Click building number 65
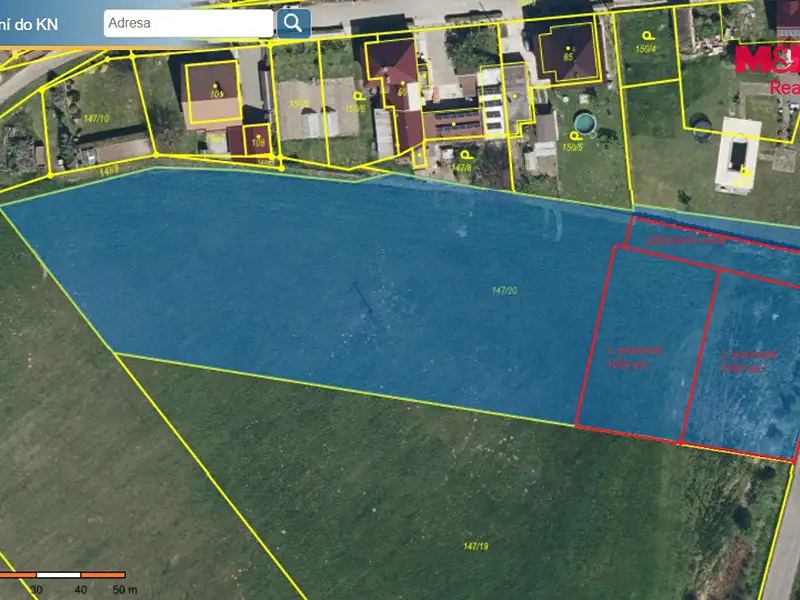Image resolution: width=800 pixels, height=600 pixels. (568, 57)
